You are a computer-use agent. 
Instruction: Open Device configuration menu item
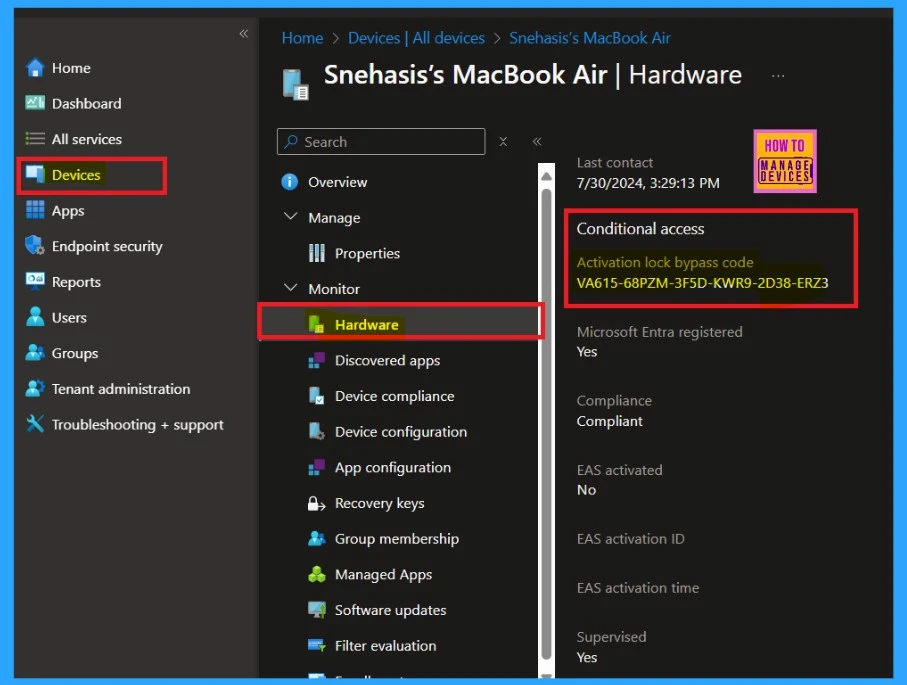click(x=401, y=432)
